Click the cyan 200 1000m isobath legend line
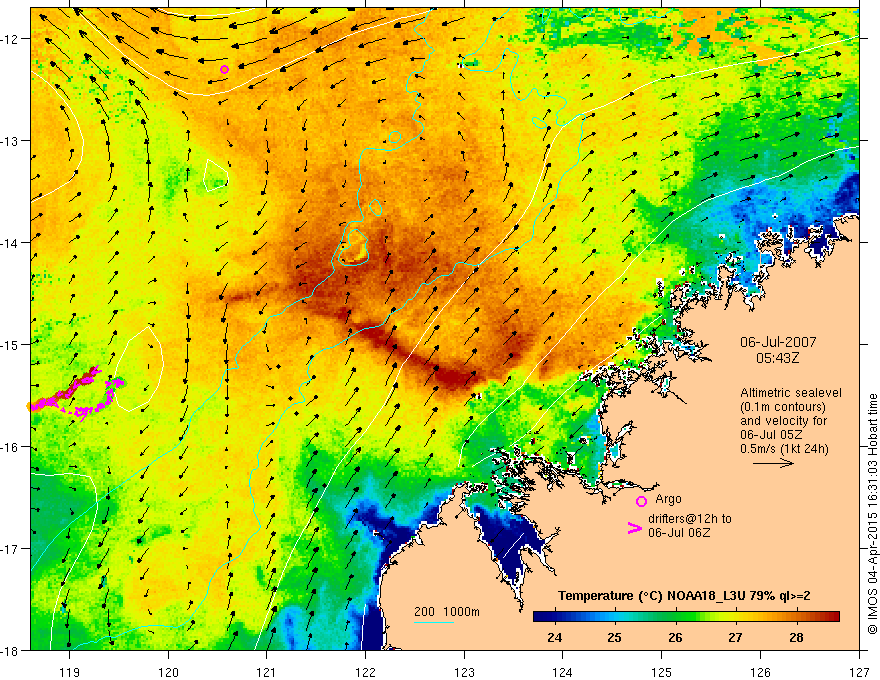The width and height of the screenshot is (880, 680). pyautogui.click(x=433, y=622)
